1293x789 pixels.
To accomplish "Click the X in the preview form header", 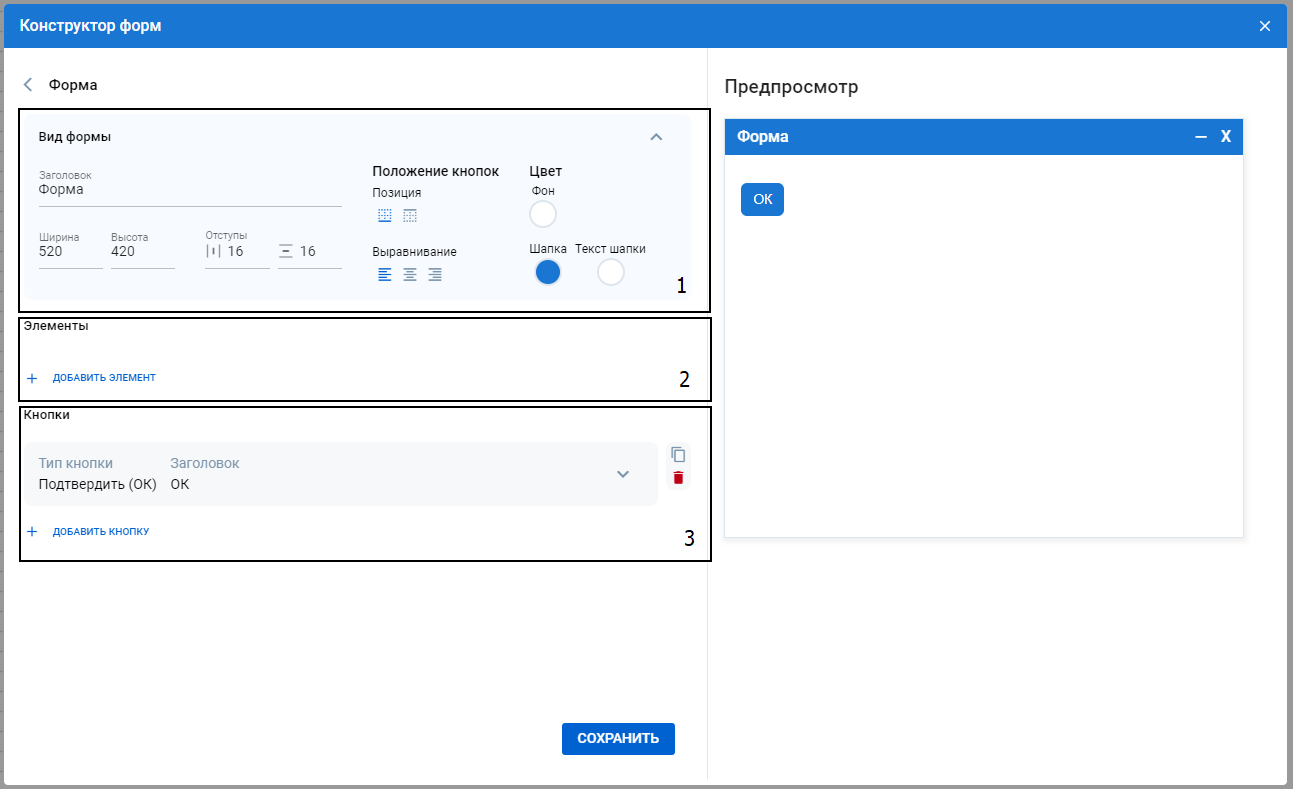I will coord(1226,137).
